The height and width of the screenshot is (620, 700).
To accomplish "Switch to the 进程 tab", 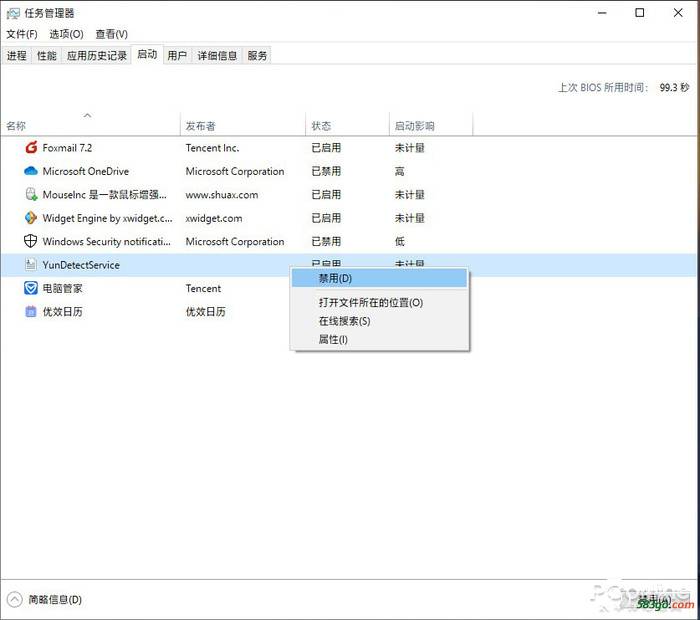I will click(x=17, y=55).
